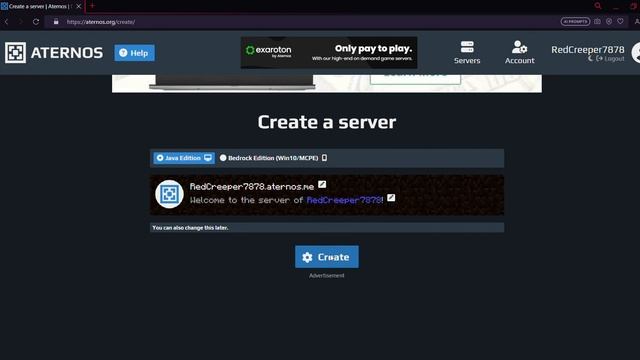Click 'RedCreeper7878.aternos.me' server address text
Screen dimensions: 640x360
252,187
